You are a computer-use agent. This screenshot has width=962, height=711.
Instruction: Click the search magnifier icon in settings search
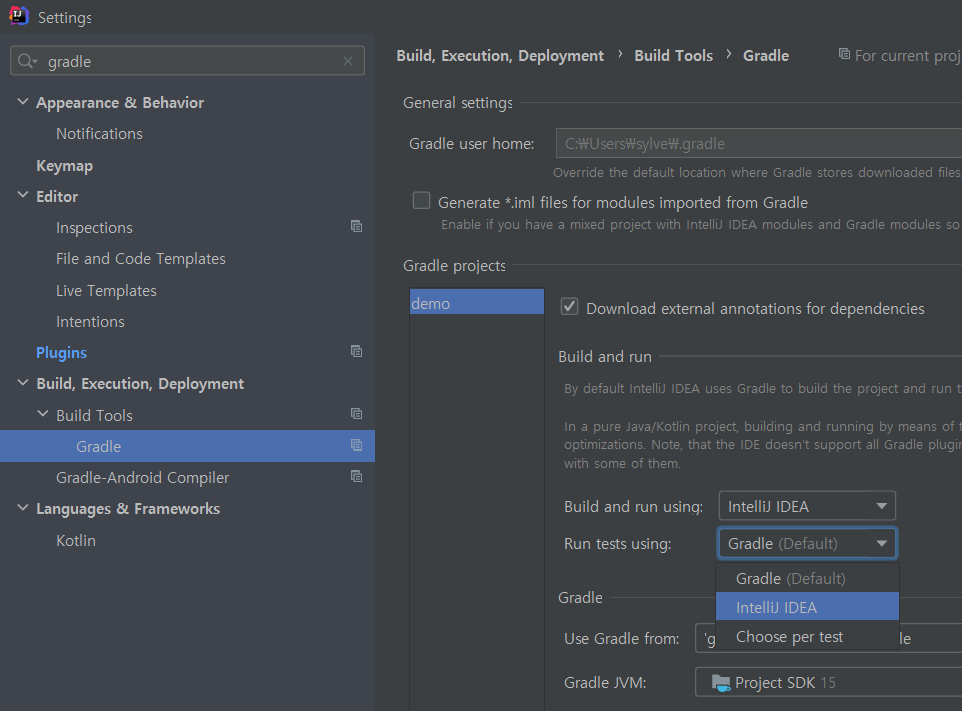pyautogui.click(x=27, y=61)
